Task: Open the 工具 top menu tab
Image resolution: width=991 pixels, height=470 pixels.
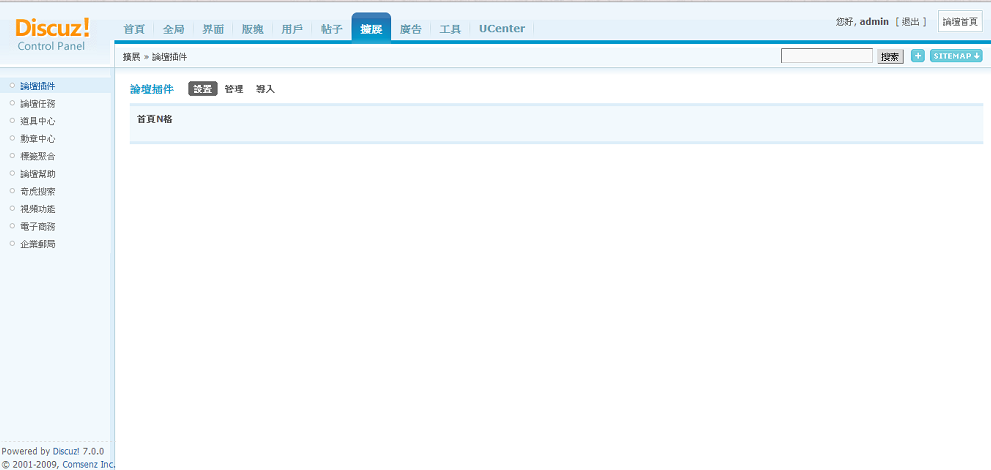Action: pos(450,29)
